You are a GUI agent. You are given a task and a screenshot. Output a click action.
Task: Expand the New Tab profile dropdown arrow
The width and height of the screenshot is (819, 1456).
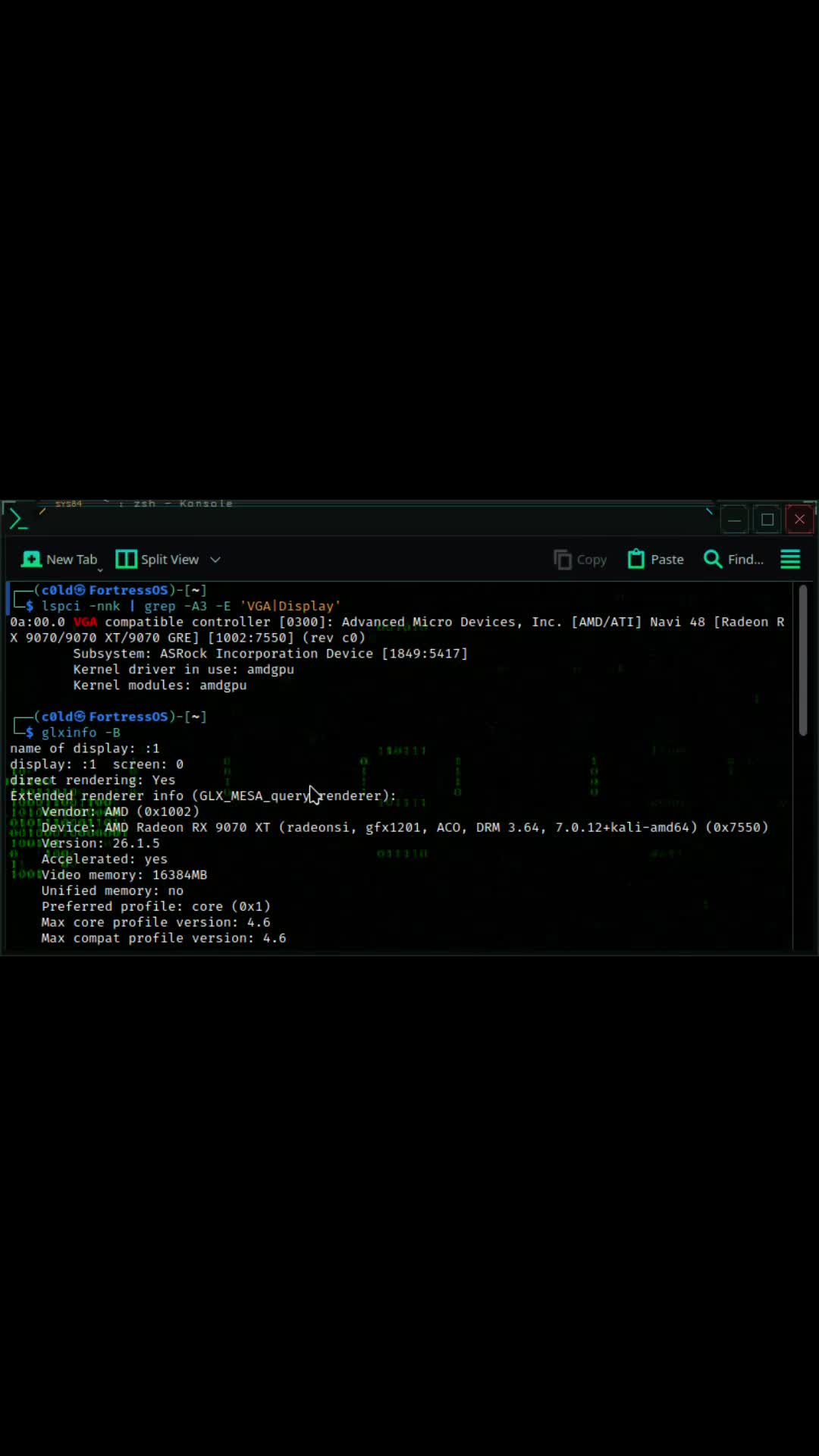(100, 569)
